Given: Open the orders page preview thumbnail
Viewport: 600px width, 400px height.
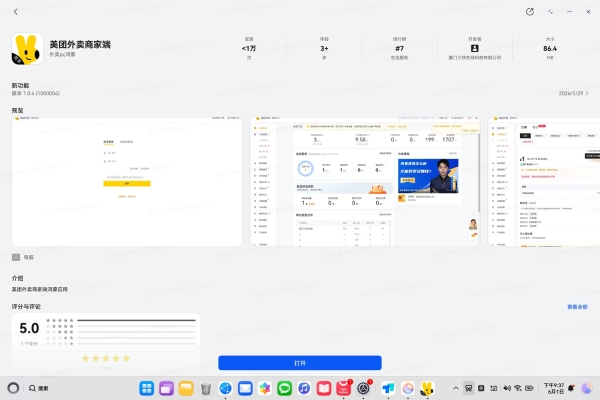Looking at the screenshot, I should coord(544,182).
